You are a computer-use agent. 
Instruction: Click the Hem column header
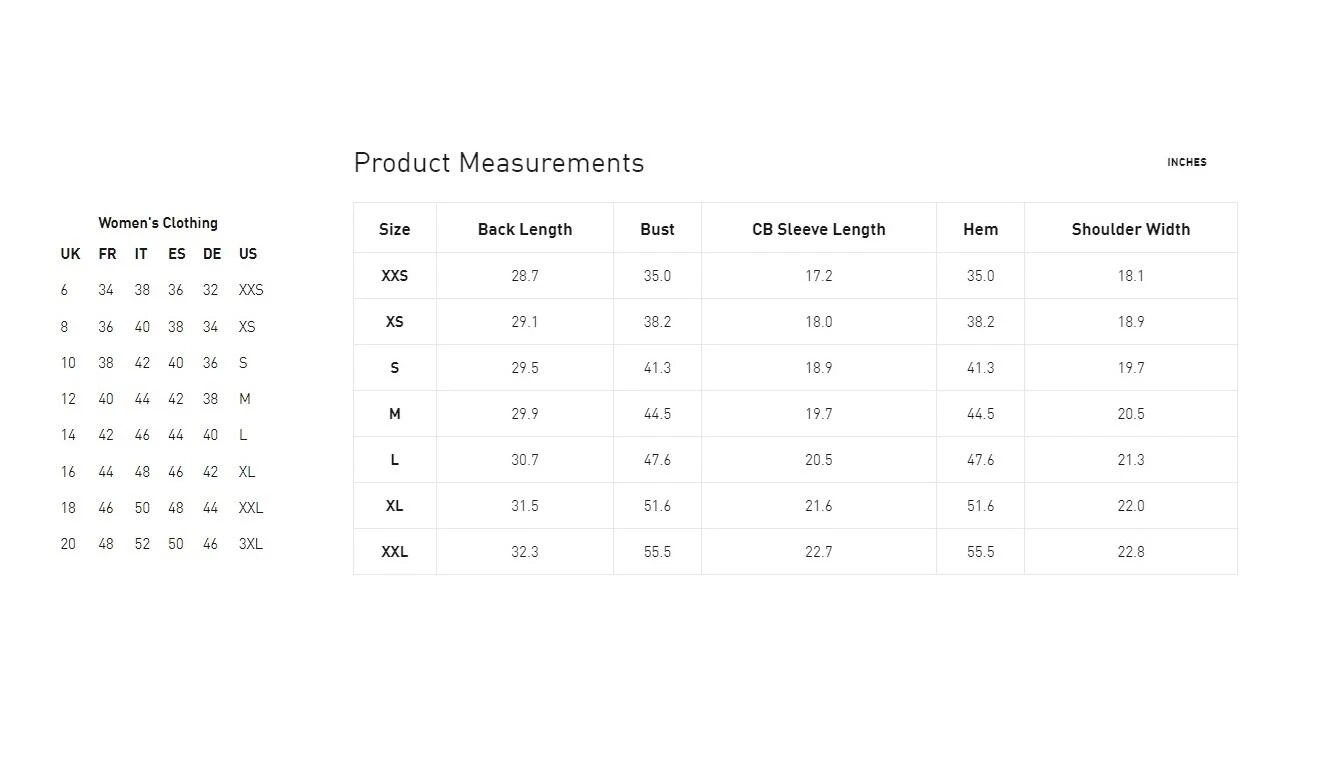coord(980,229)
